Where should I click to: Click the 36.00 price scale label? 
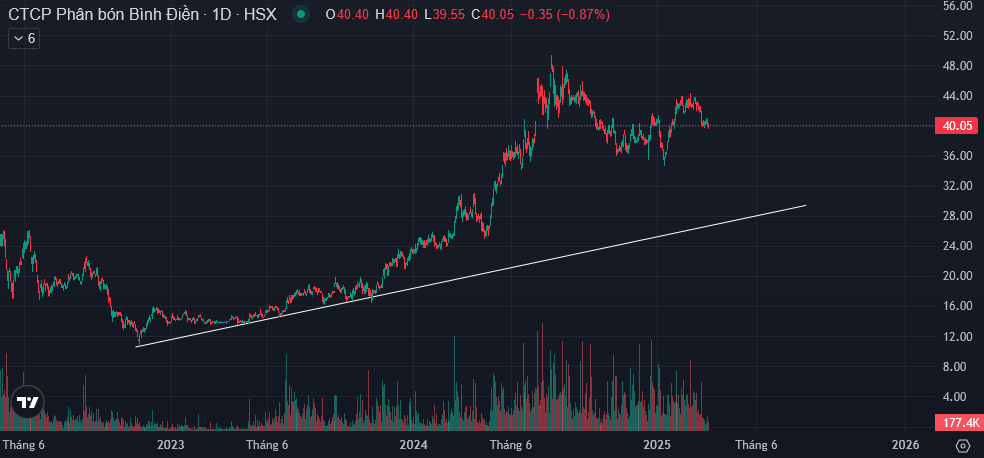coord(957,156)
